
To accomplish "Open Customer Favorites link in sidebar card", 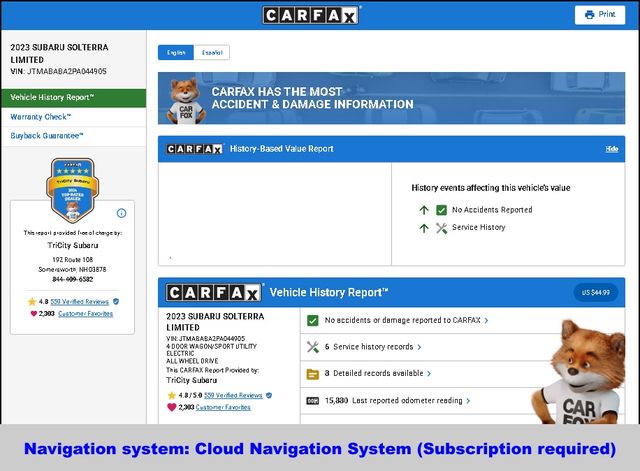I will (x=85, y=313).
